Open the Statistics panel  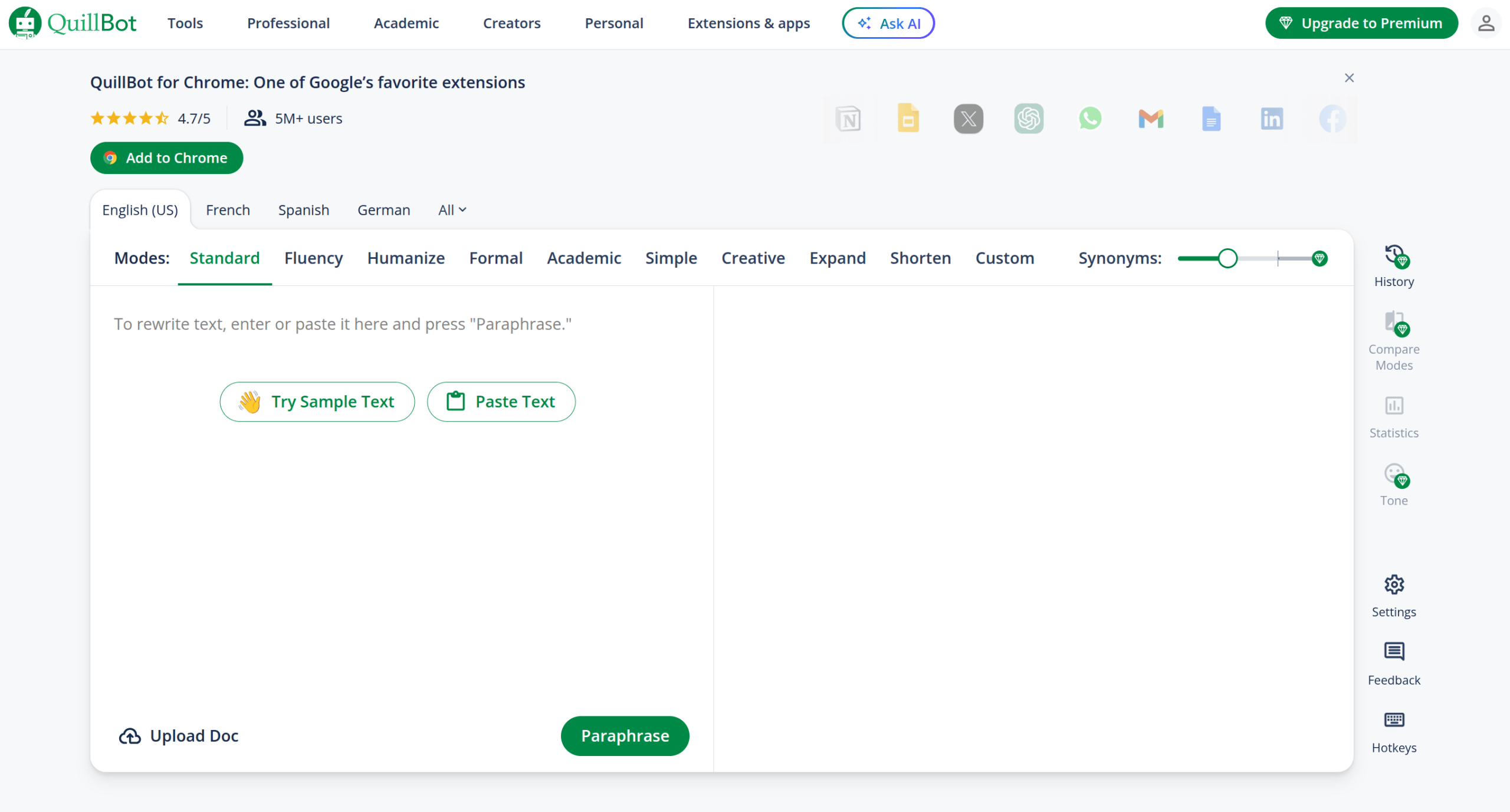pyautogui.click(x=1394, y=406)
